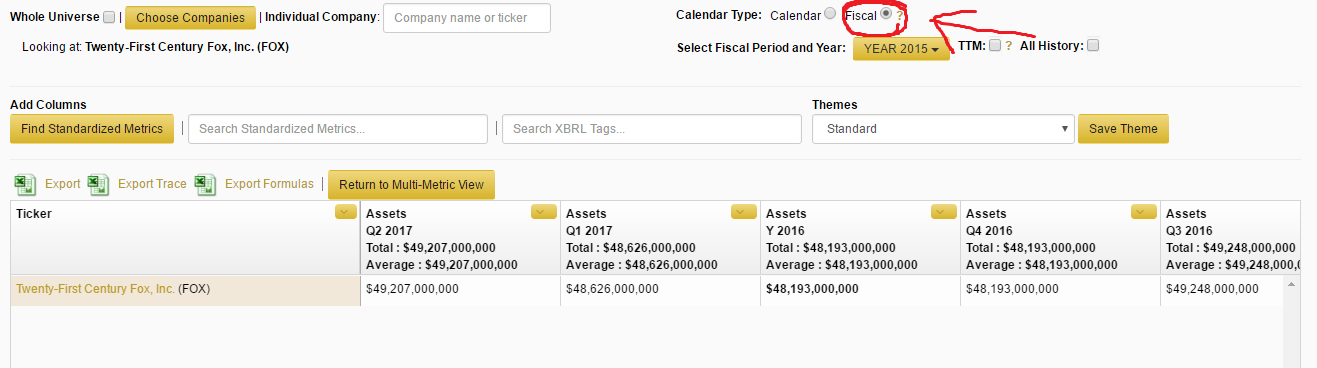The width and height of the screenshot is (1317, 368).
Task: Select the Fiscal radio button
Action: point(886,14)
